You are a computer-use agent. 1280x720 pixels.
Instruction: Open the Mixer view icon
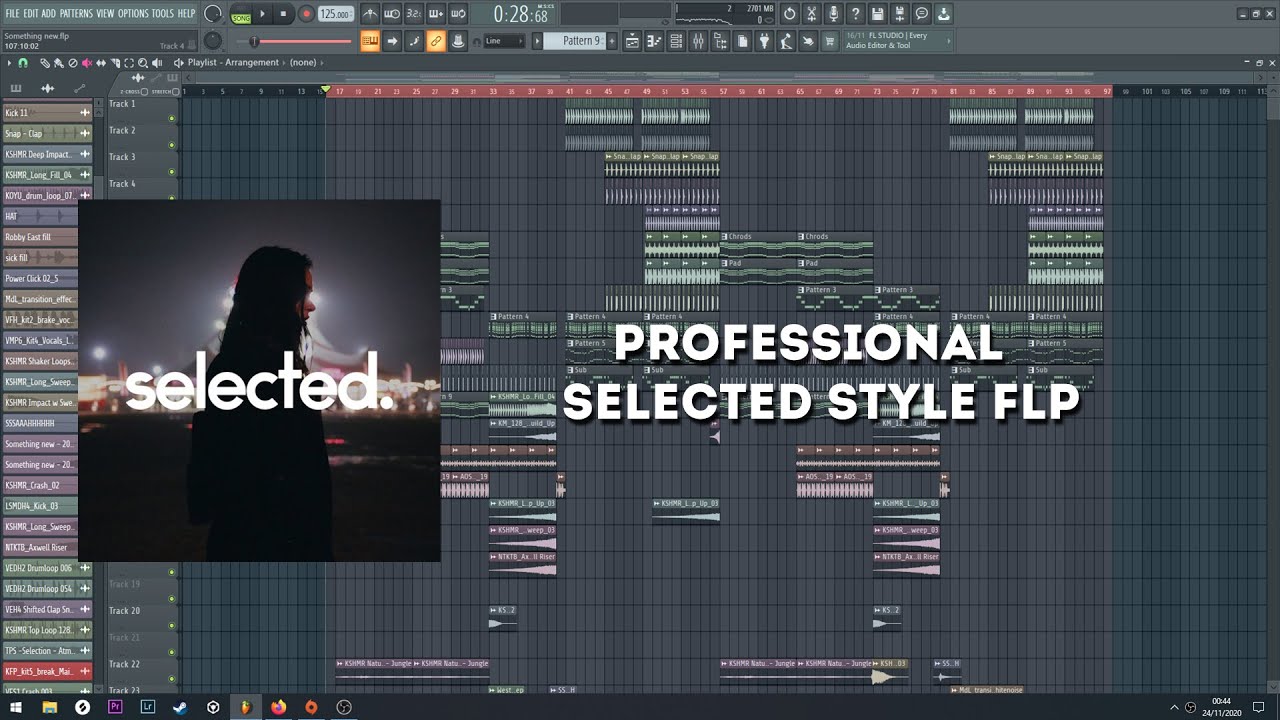698,41
